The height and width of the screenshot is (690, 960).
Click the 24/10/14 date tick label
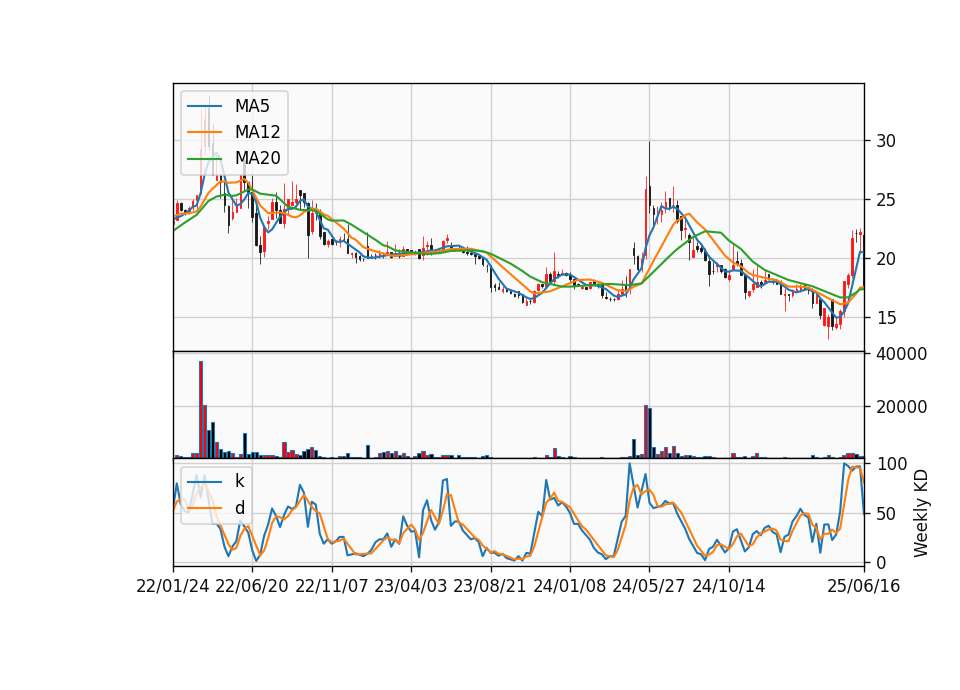tap(729, 586)
